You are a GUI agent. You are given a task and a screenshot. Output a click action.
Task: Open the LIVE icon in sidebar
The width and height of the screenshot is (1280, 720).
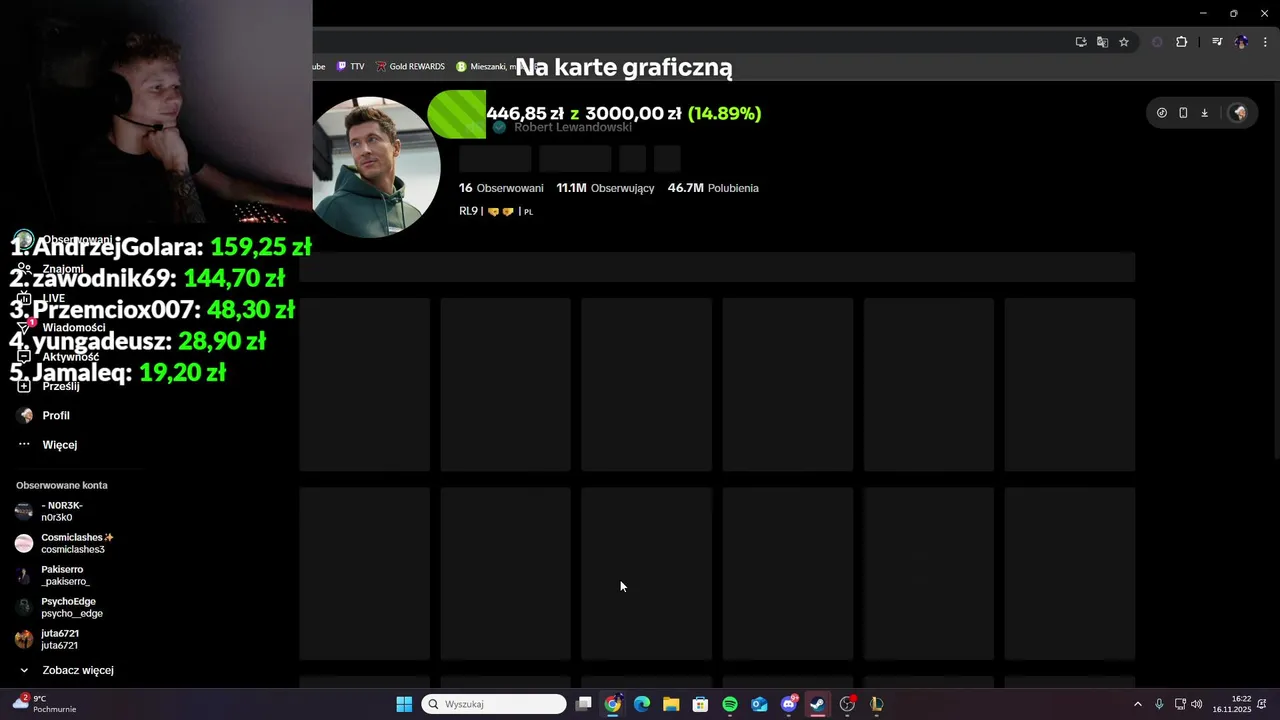24,298
